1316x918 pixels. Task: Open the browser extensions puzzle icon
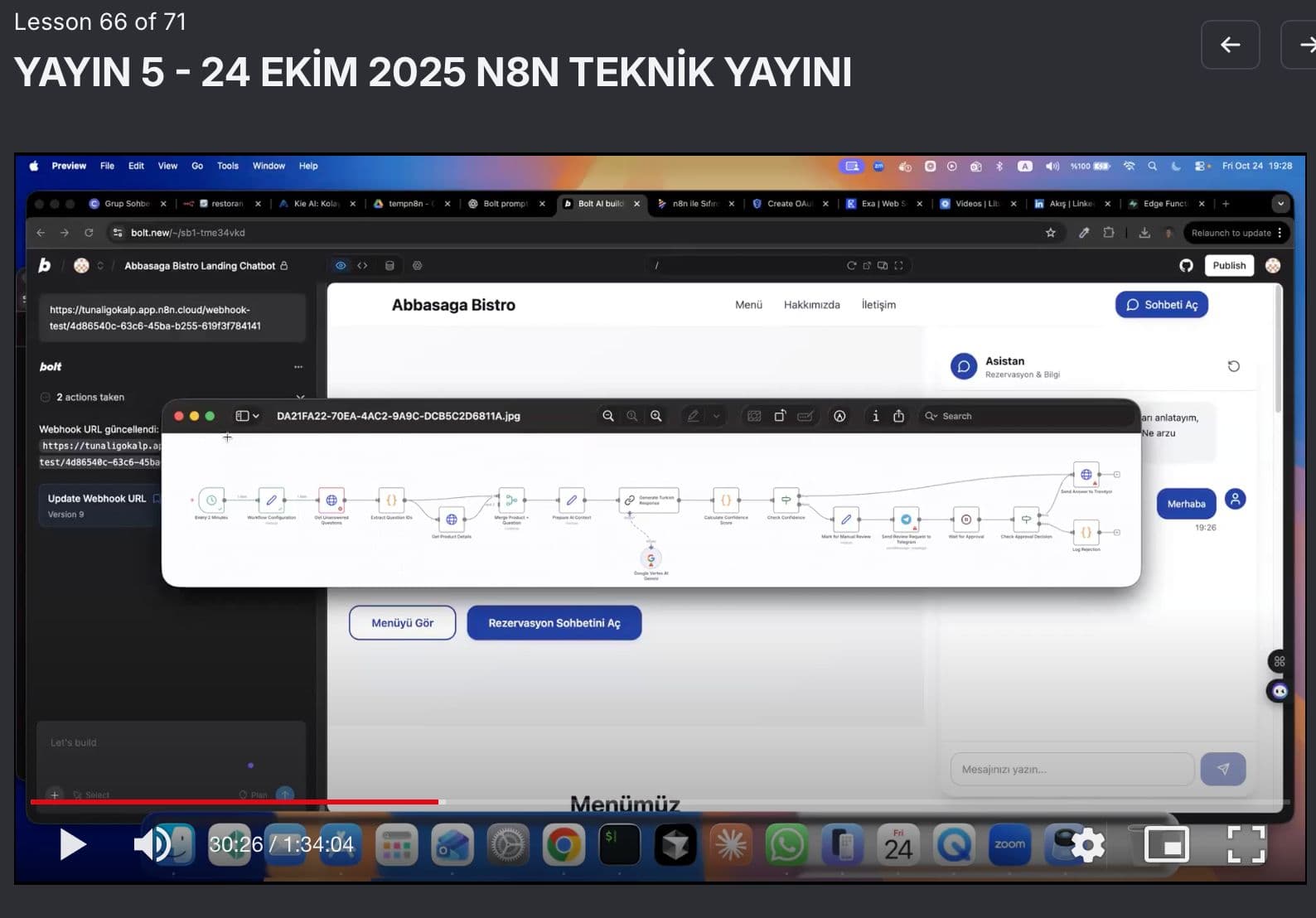[x=1109, y=233]
